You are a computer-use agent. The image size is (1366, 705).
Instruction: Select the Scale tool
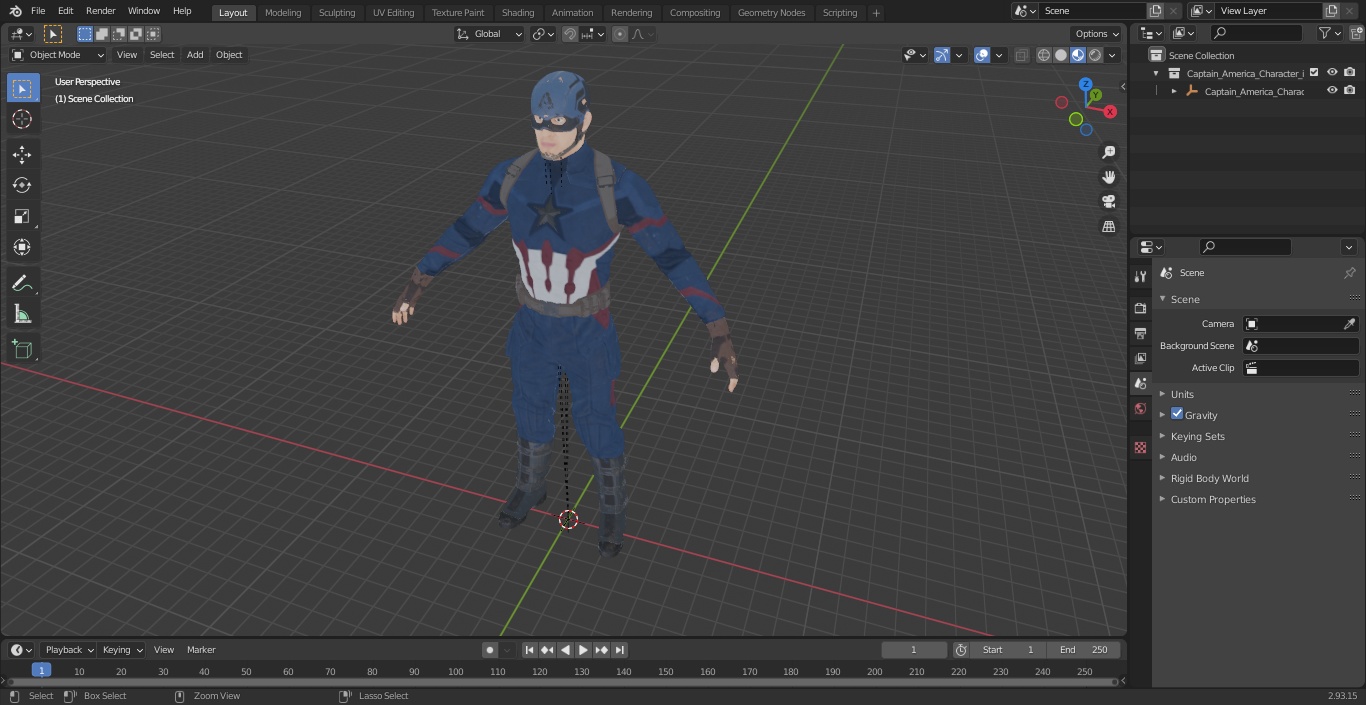[x=22, y=216]
